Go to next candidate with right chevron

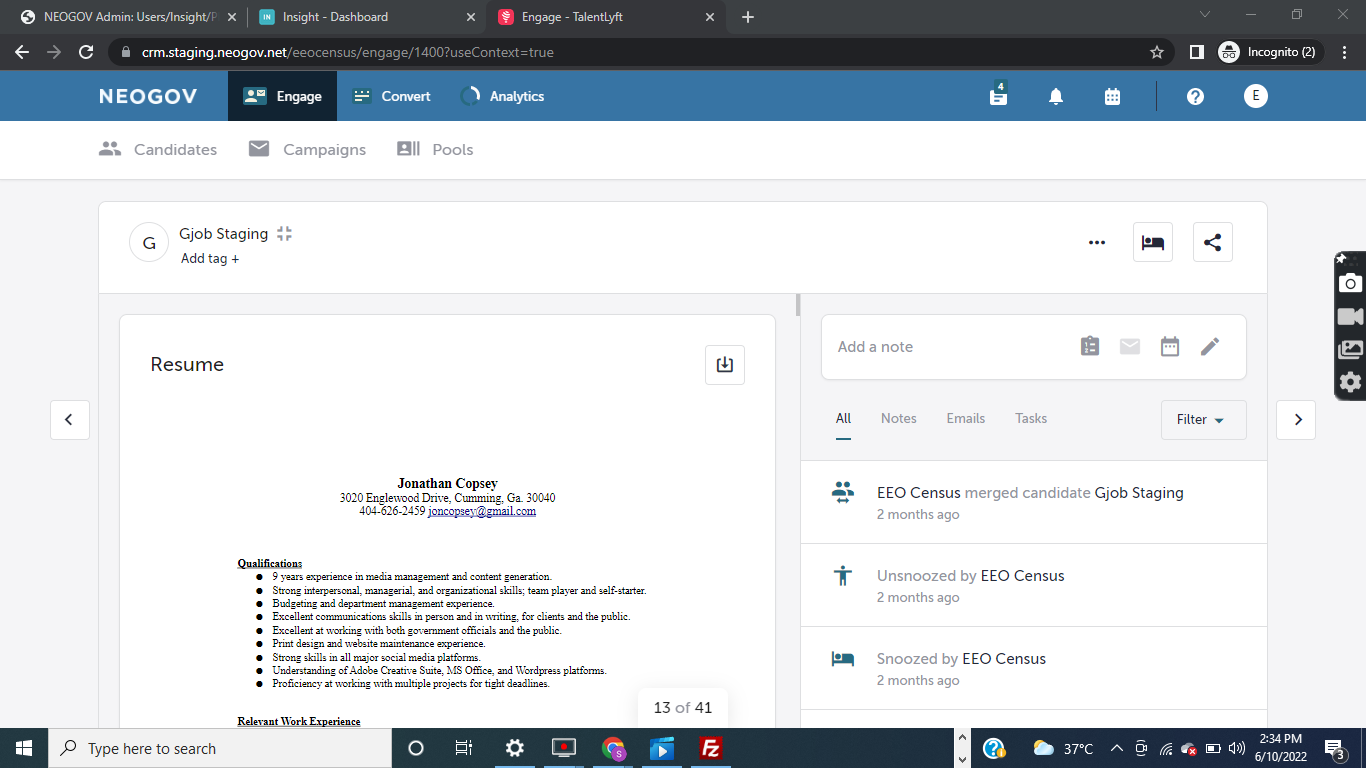click(x=1296, y=420)
